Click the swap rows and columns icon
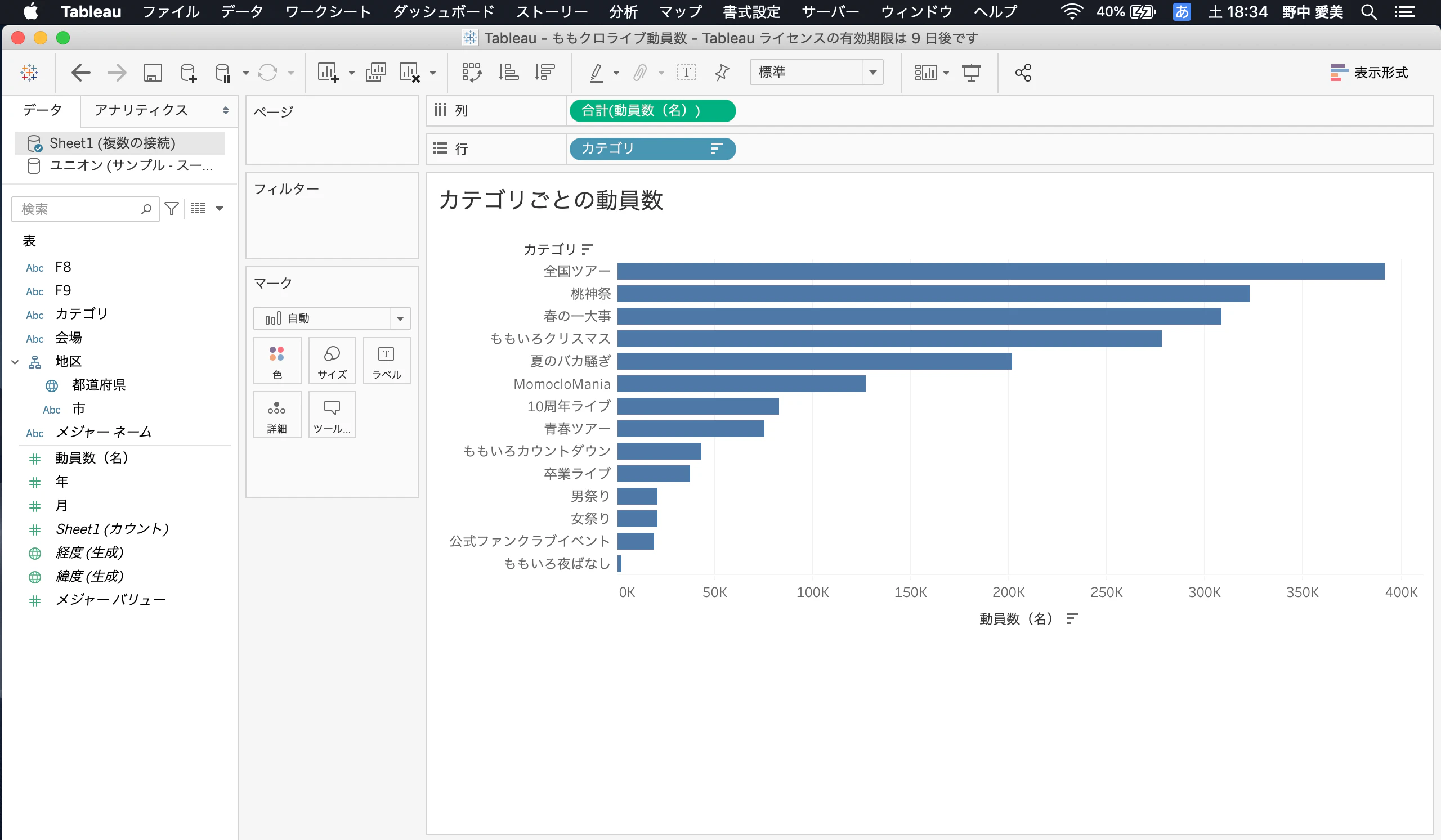 [x=472, y=73]
